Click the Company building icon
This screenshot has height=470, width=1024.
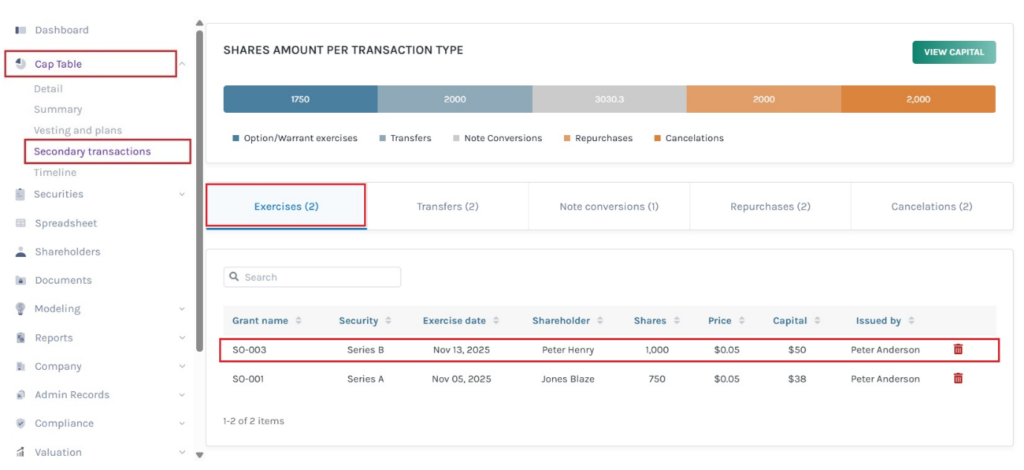point(20,366)
